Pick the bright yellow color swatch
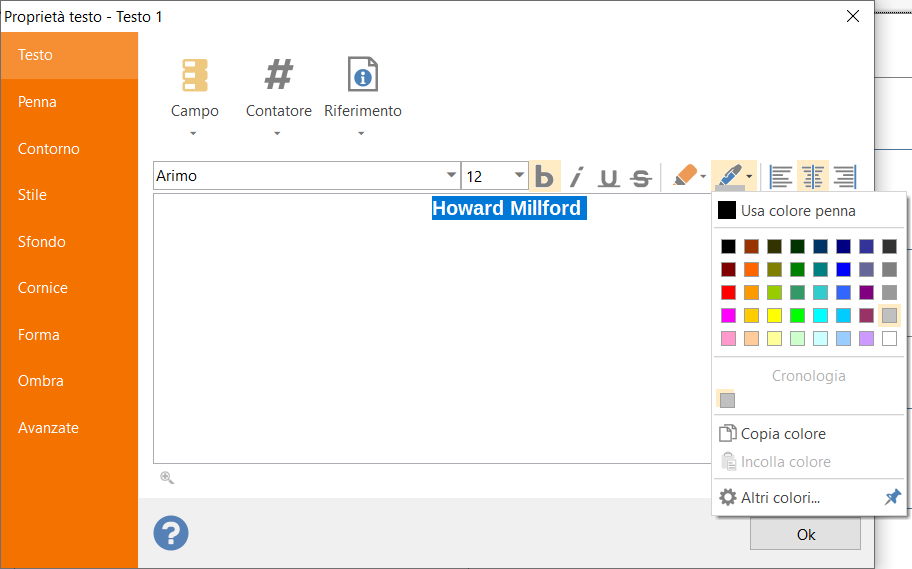The width and height of the screenshot is (912, 569). 774,315
